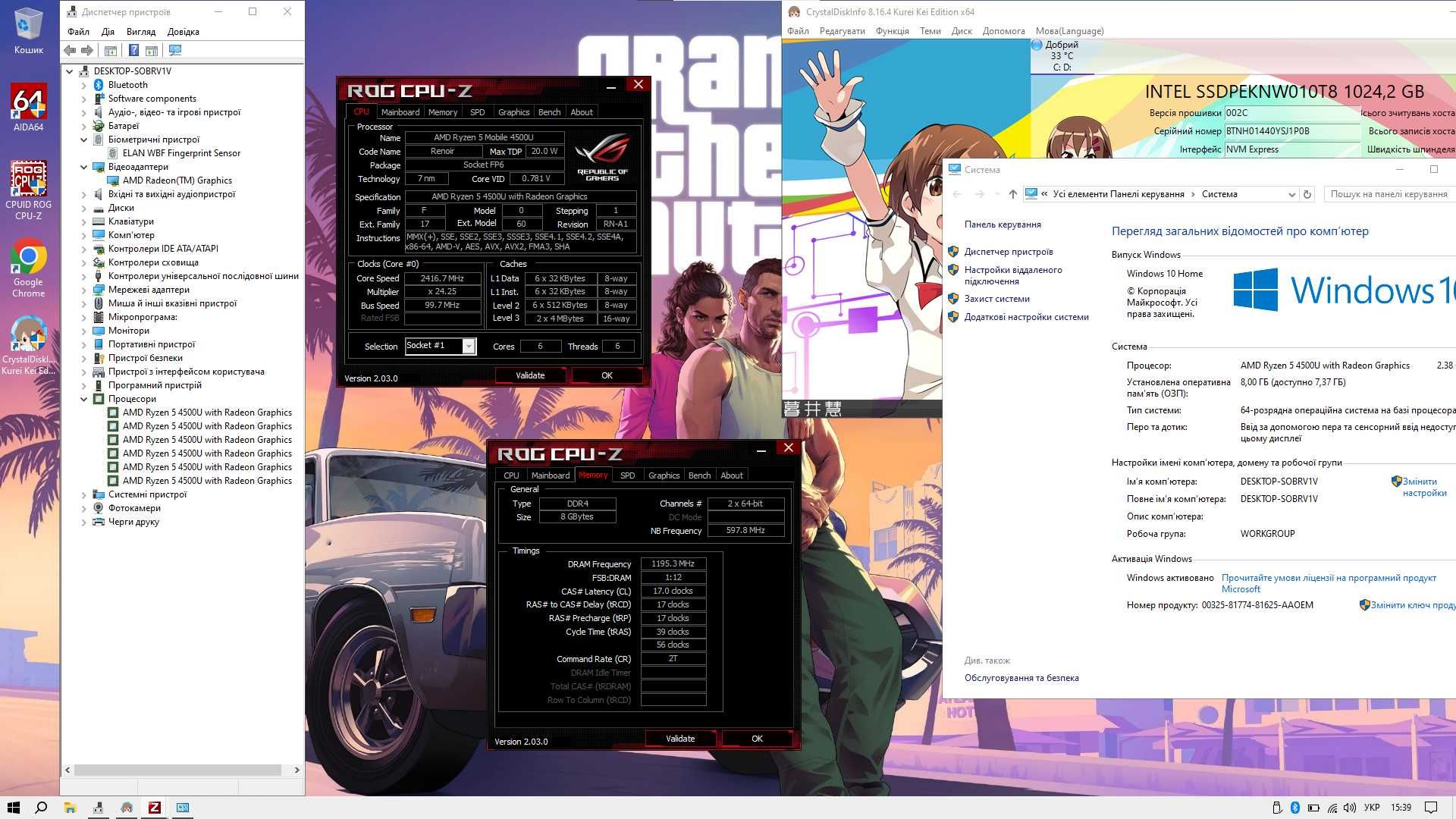Screen dimensions: 1456x819
Task: Open address bar history dropdown in System window
Action: coord(1291,194)
